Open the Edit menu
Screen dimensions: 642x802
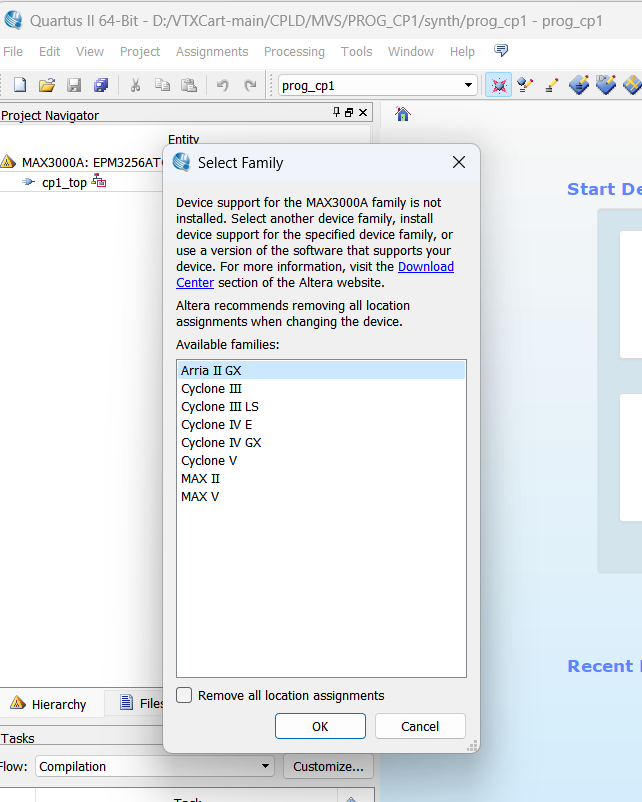click(50, 52)
